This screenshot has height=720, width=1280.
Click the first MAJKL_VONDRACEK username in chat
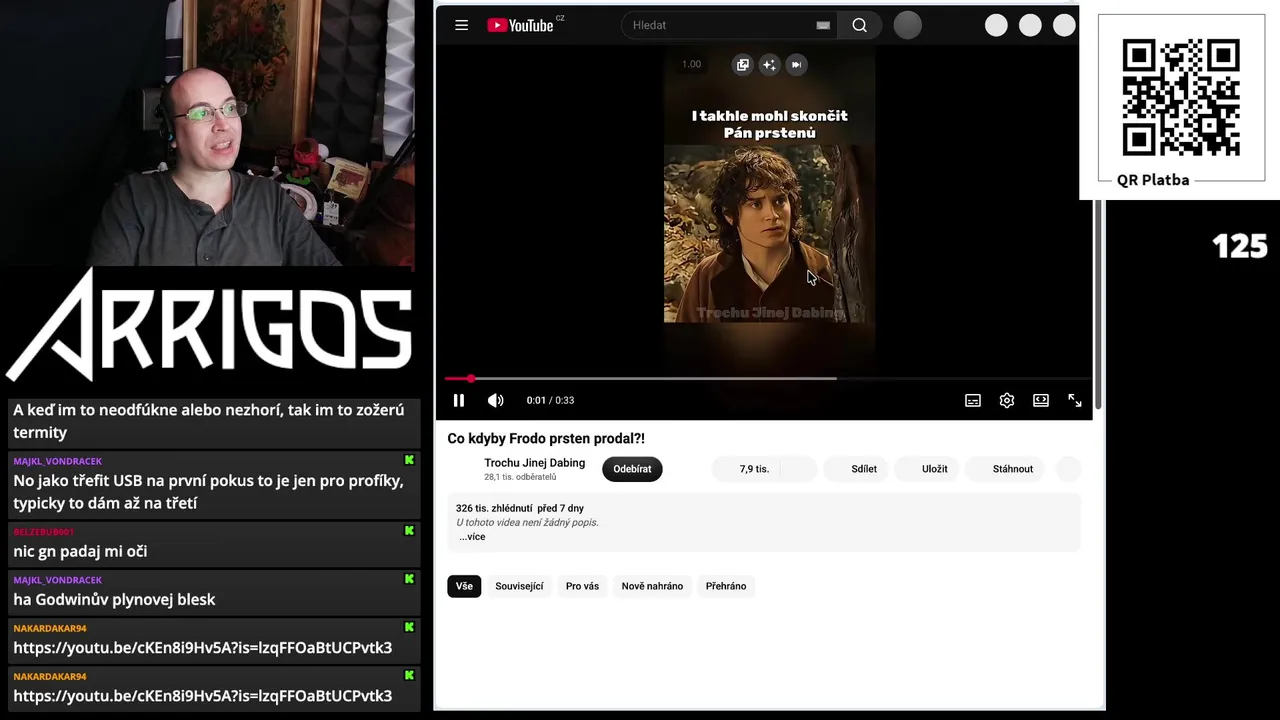[57, 461]
